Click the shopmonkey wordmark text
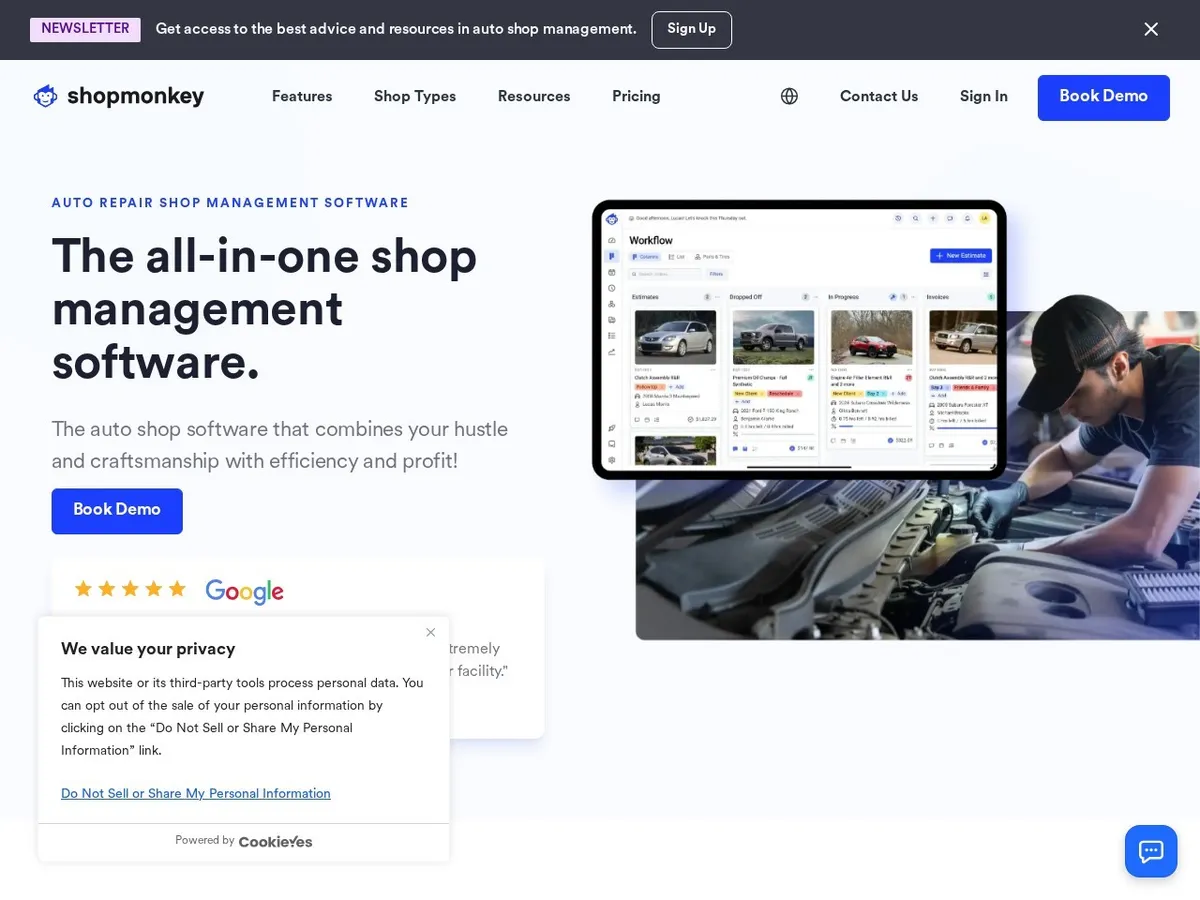 pos(136,96)
